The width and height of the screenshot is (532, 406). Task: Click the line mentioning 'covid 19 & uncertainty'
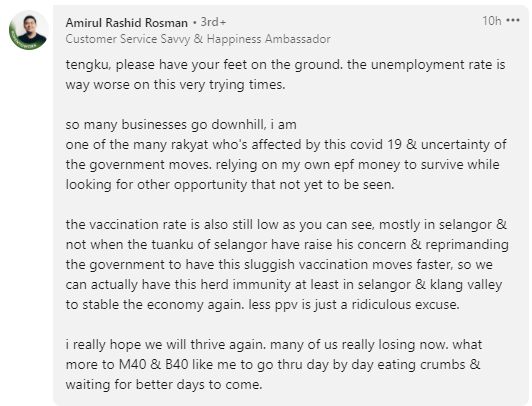[286, 144]
